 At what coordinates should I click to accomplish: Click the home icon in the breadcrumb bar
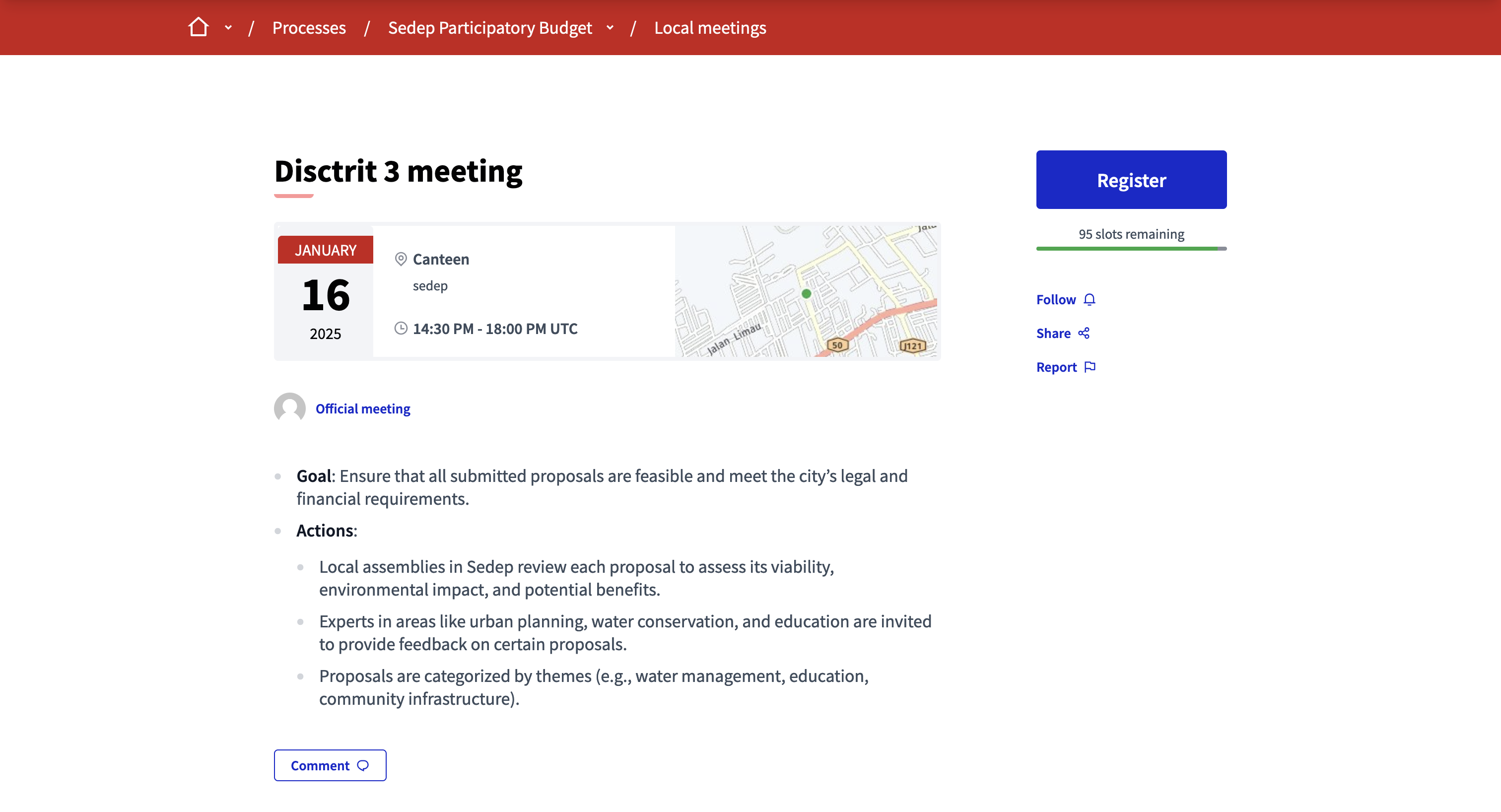click(198, 27)
